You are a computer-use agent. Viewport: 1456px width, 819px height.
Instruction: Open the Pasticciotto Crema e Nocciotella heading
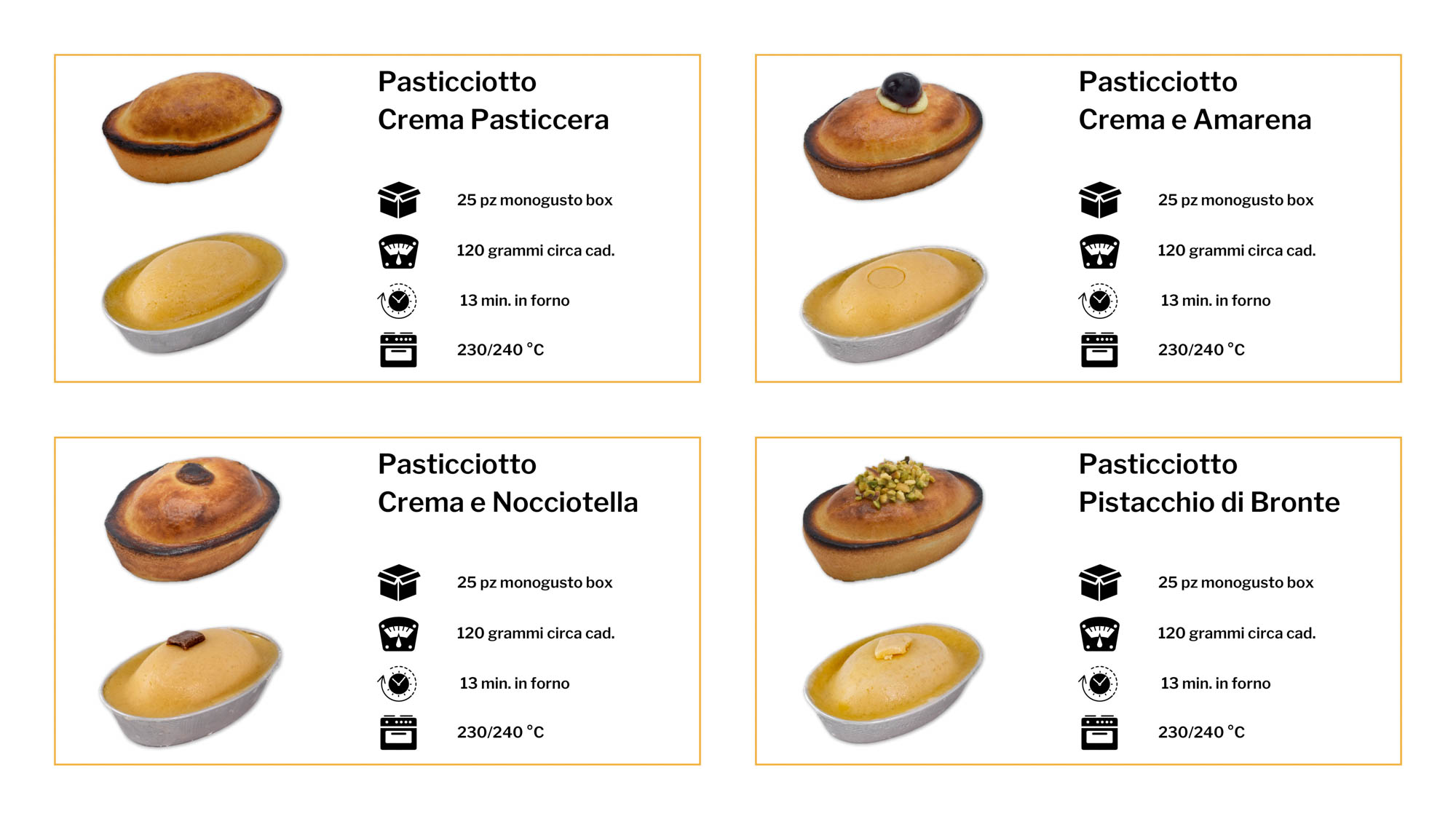(x=507, y=483)
